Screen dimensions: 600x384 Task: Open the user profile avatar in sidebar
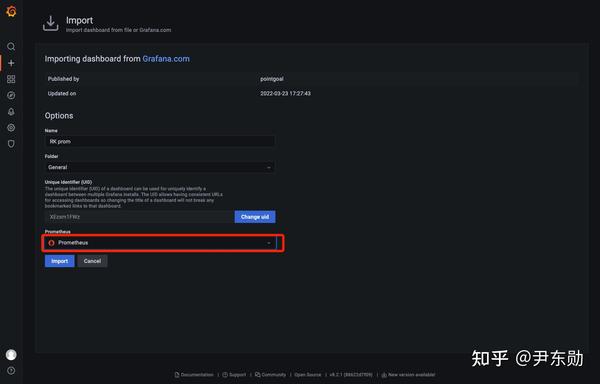coord(11,355)
